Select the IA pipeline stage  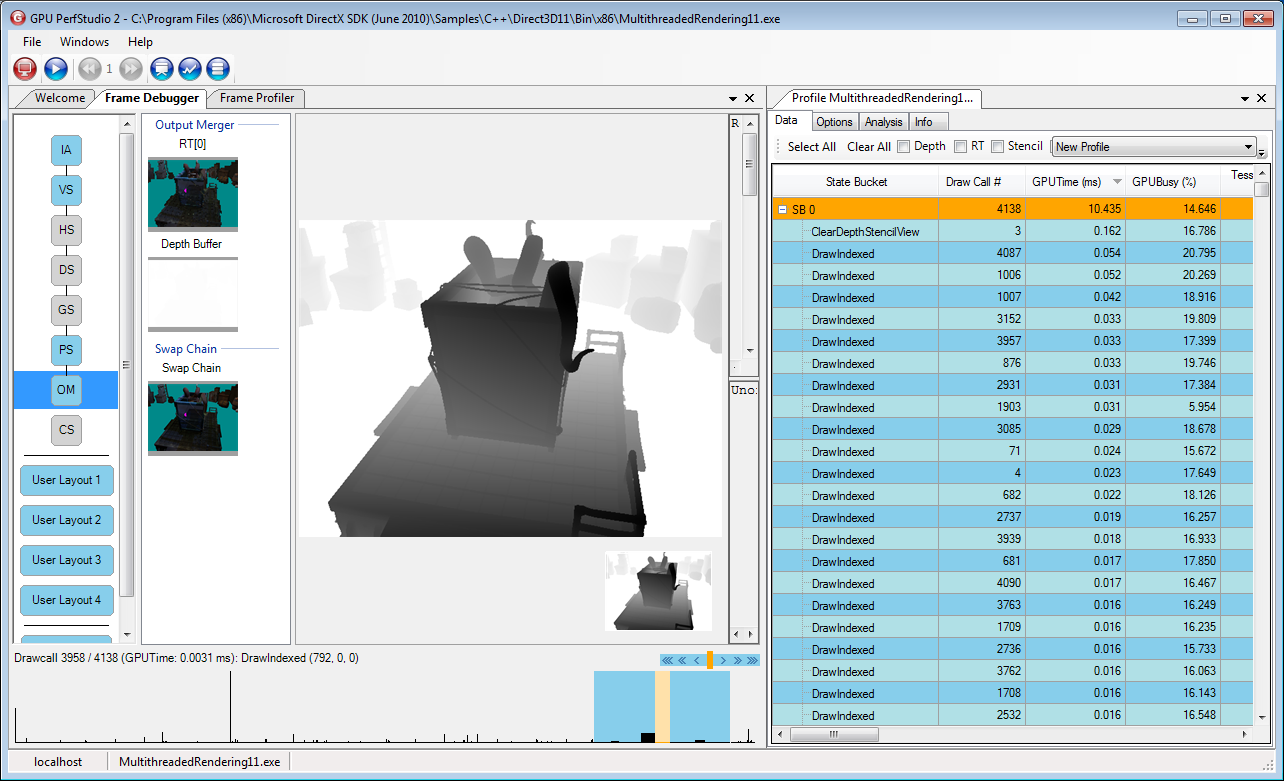pos(66,150)
